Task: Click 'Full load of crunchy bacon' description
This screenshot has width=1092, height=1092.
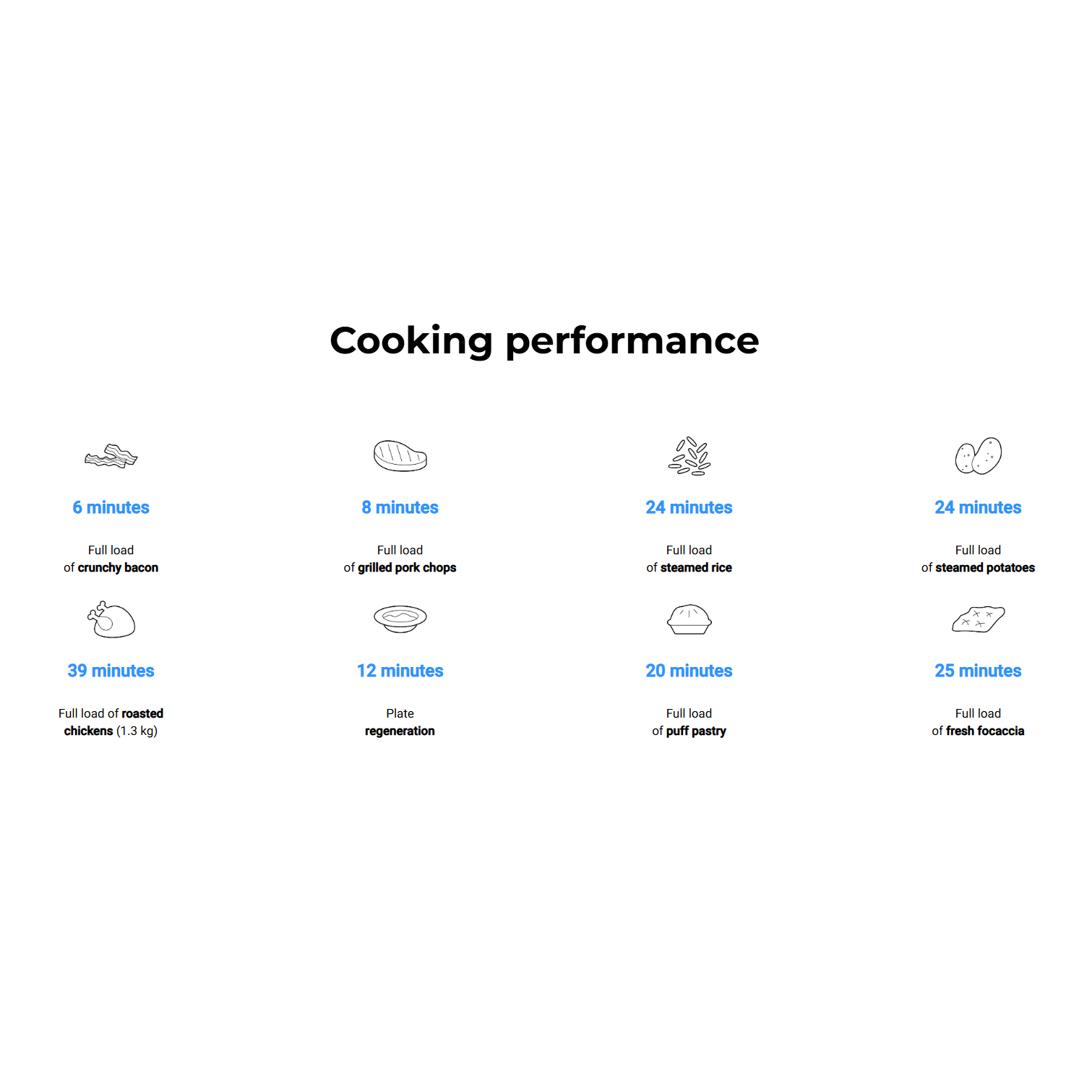Action: (111, 559)
